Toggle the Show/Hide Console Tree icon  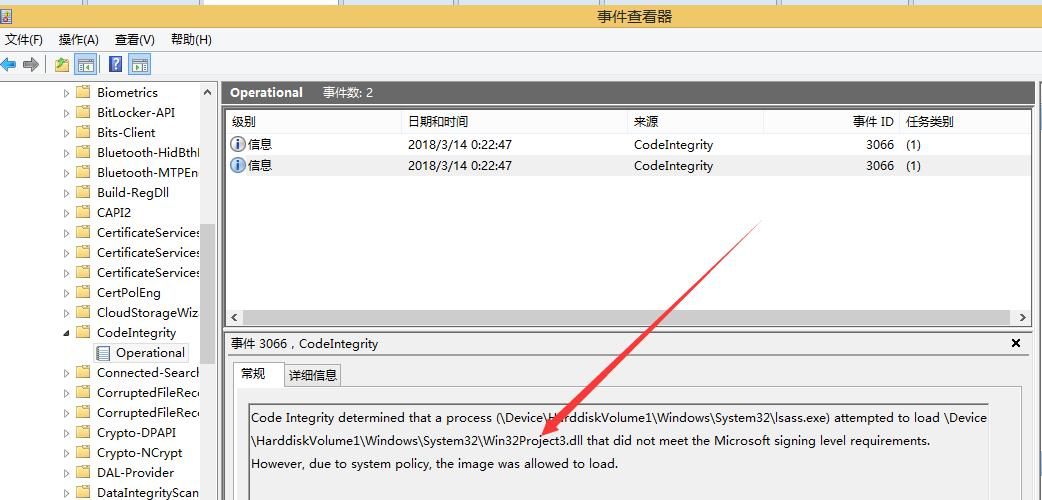(x=85, y=64)
